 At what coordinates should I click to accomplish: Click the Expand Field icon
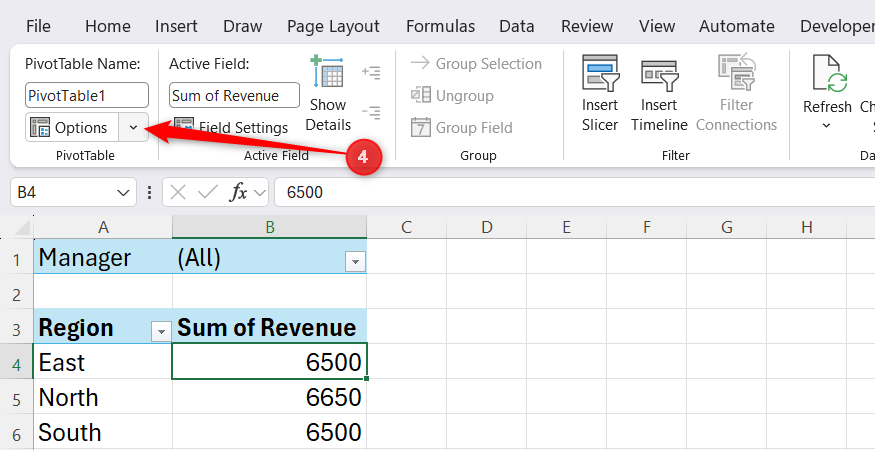[x=371, y=73]
